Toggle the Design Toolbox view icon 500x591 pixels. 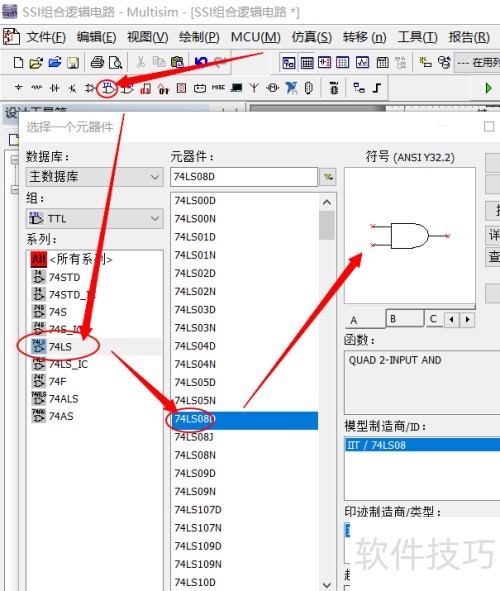tap(289, 63)
